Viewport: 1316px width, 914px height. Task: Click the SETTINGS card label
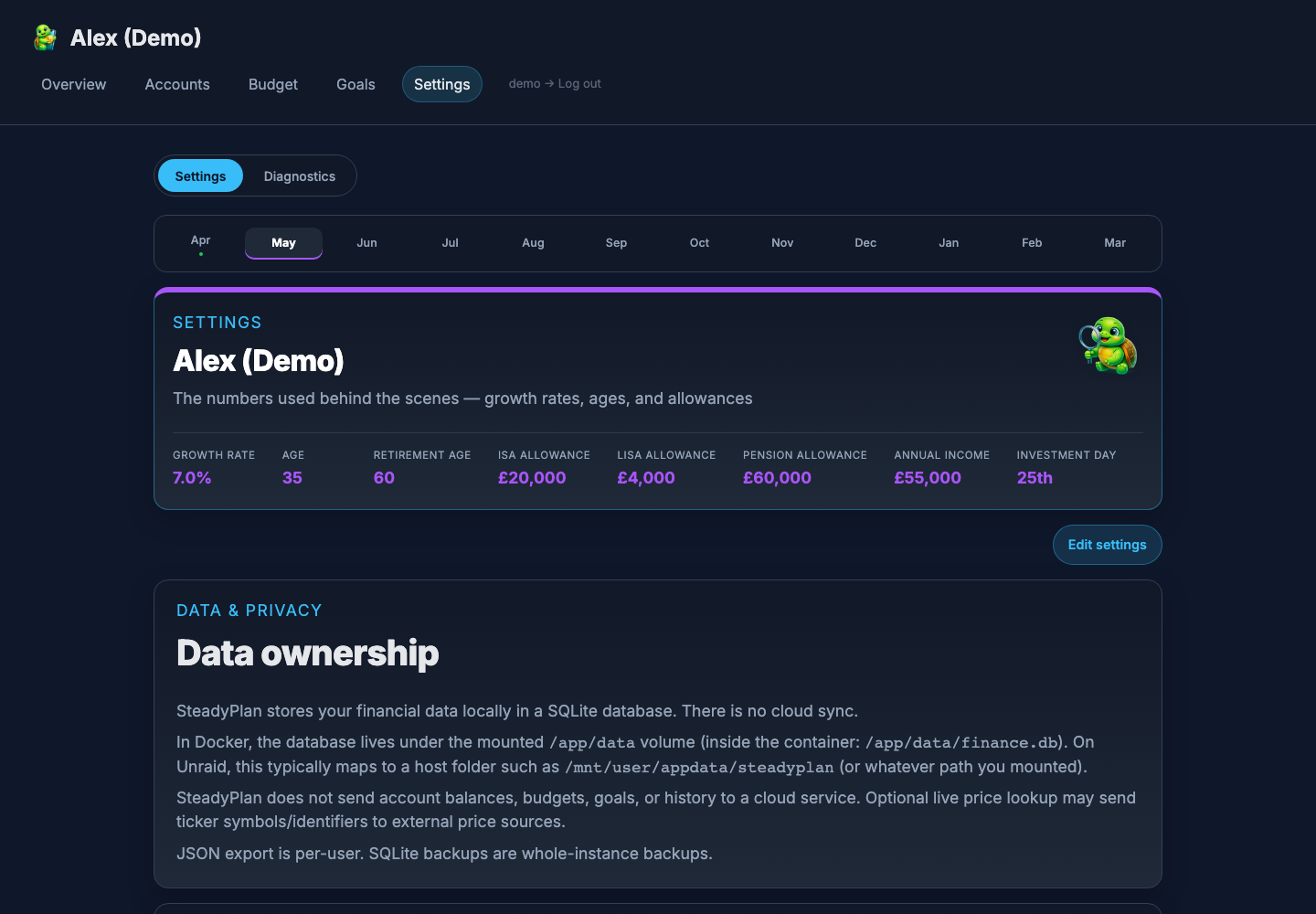[x=218, y=323]
